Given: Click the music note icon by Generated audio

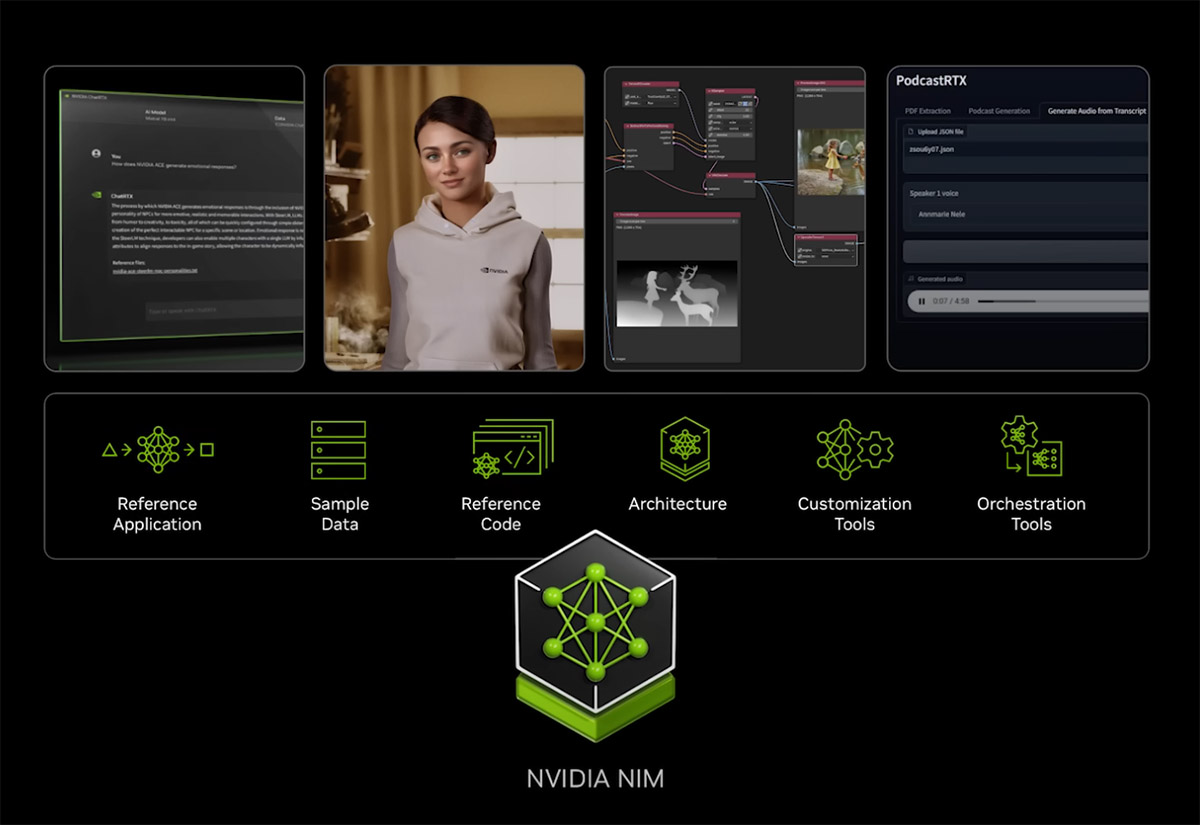Looking at the screenshot, I should 910,279.
